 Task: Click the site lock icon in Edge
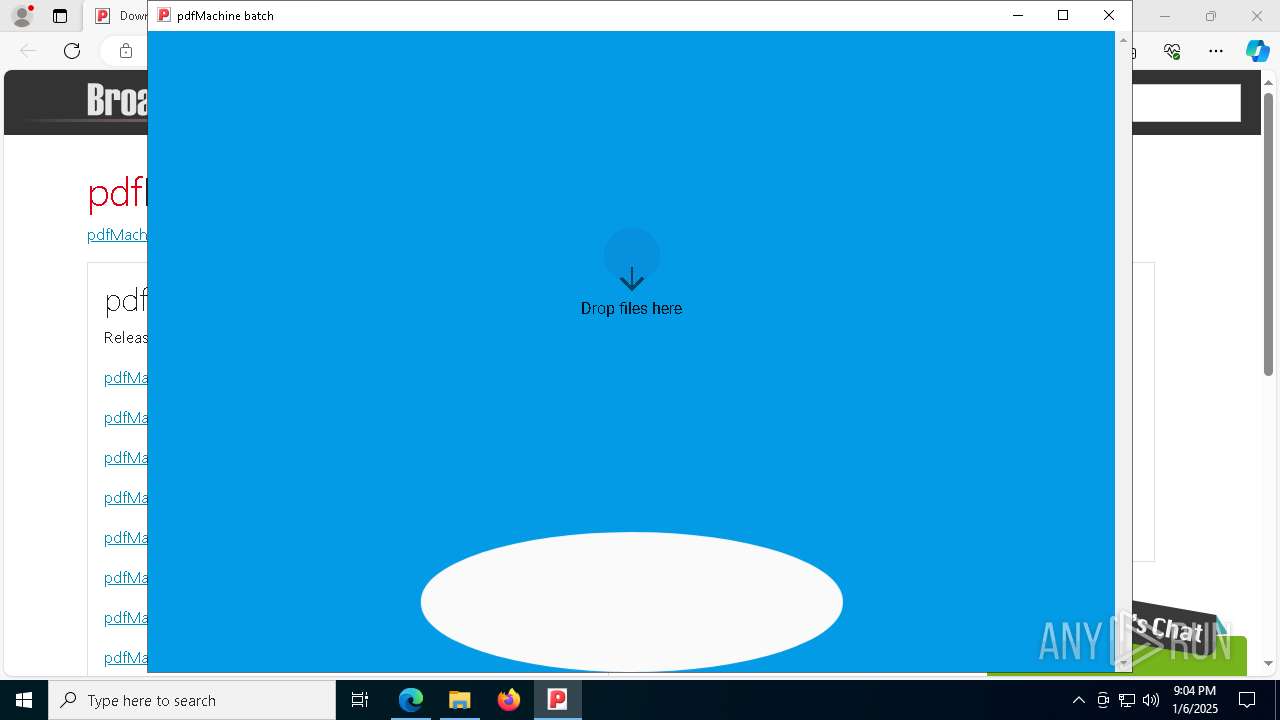click(126, 51)
